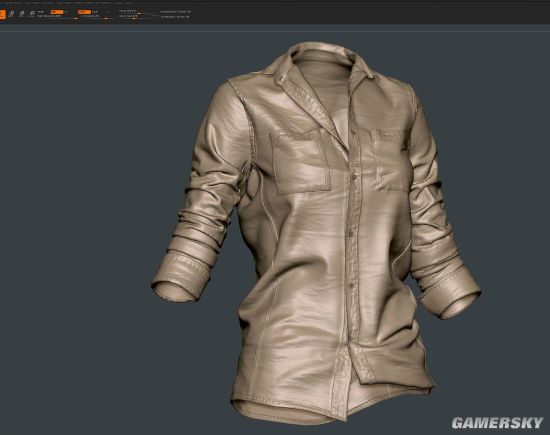The height and width of the screenshot is (435, 550).
Task: Click the GAMERSKY watermark
Action: (x=497, y=423)
